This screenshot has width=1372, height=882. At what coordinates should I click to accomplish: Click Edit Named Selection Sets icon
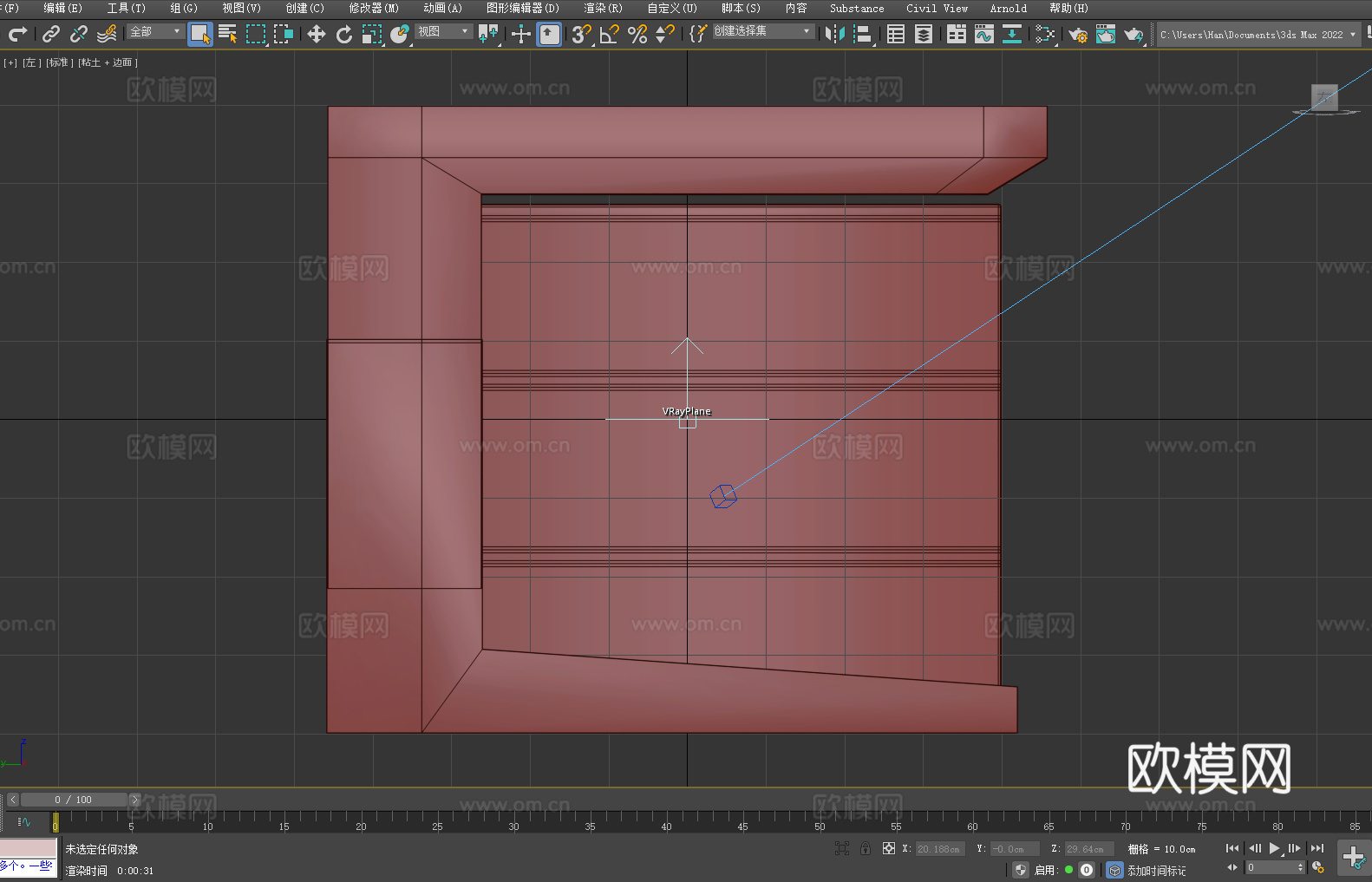click(698, 34)
